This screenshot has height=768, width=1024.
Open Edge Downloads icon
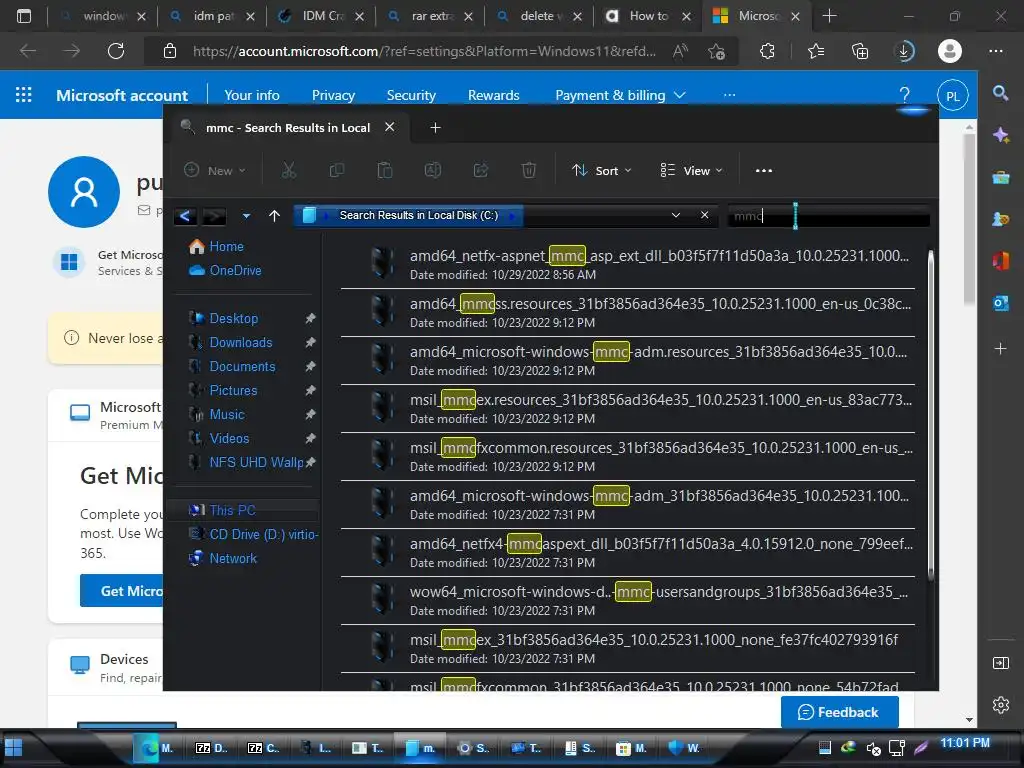(904, 51)
